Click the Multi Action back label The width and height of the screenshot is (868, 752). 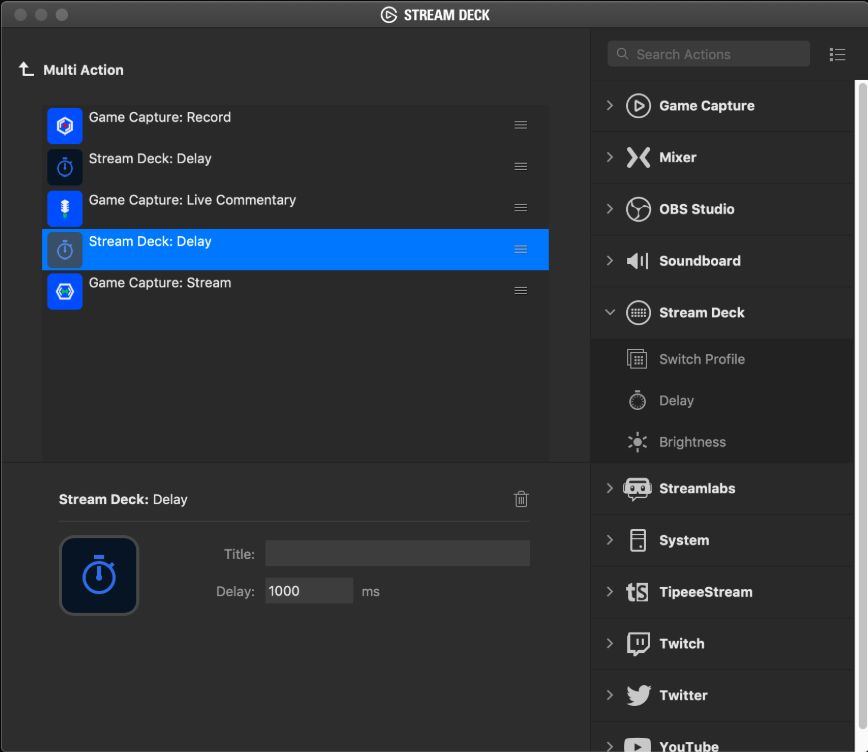point(83,70)
